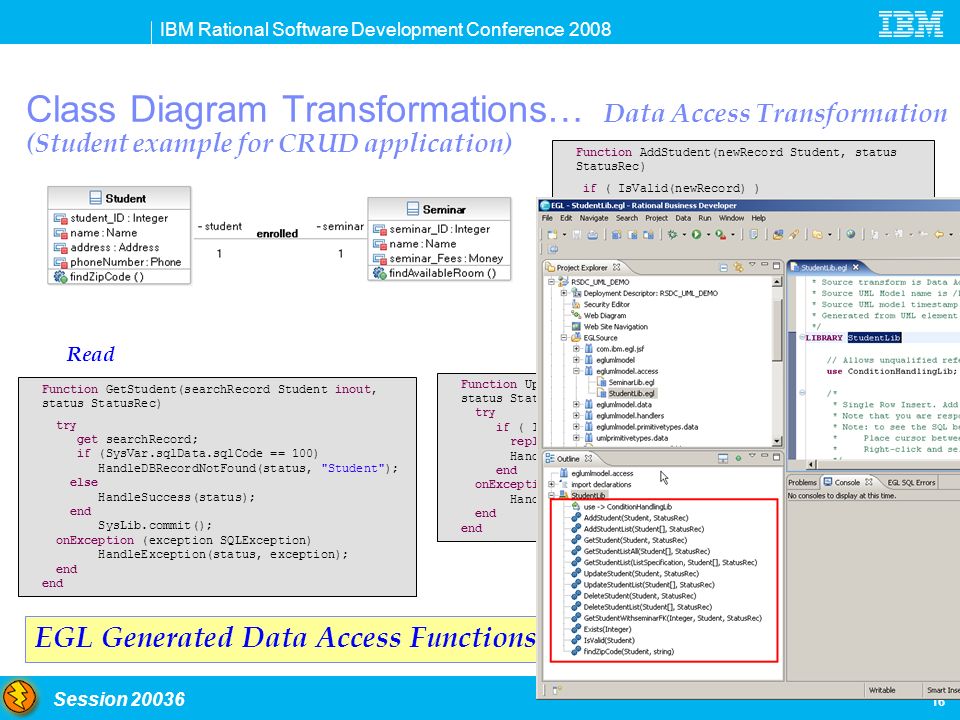Click Project Explorer scrollbar up arrow
The width and height of the screenshot is (960, 720).
pos(777,282)
